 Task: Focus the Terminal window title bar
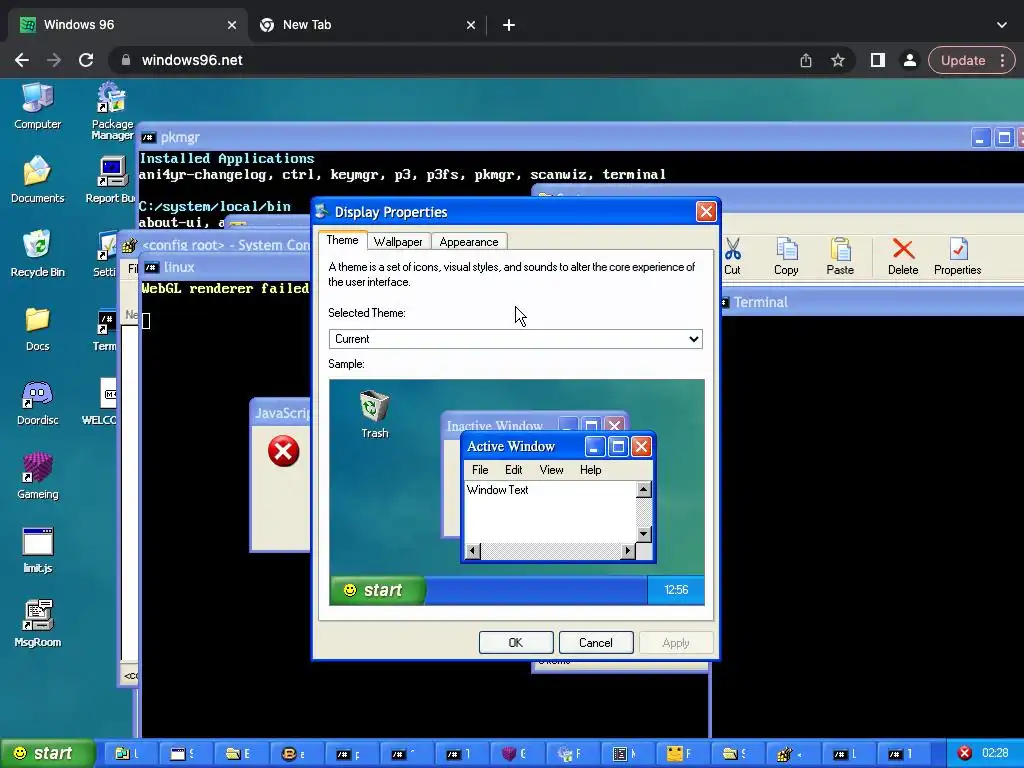pyautogui.click(x=872, y=302)
